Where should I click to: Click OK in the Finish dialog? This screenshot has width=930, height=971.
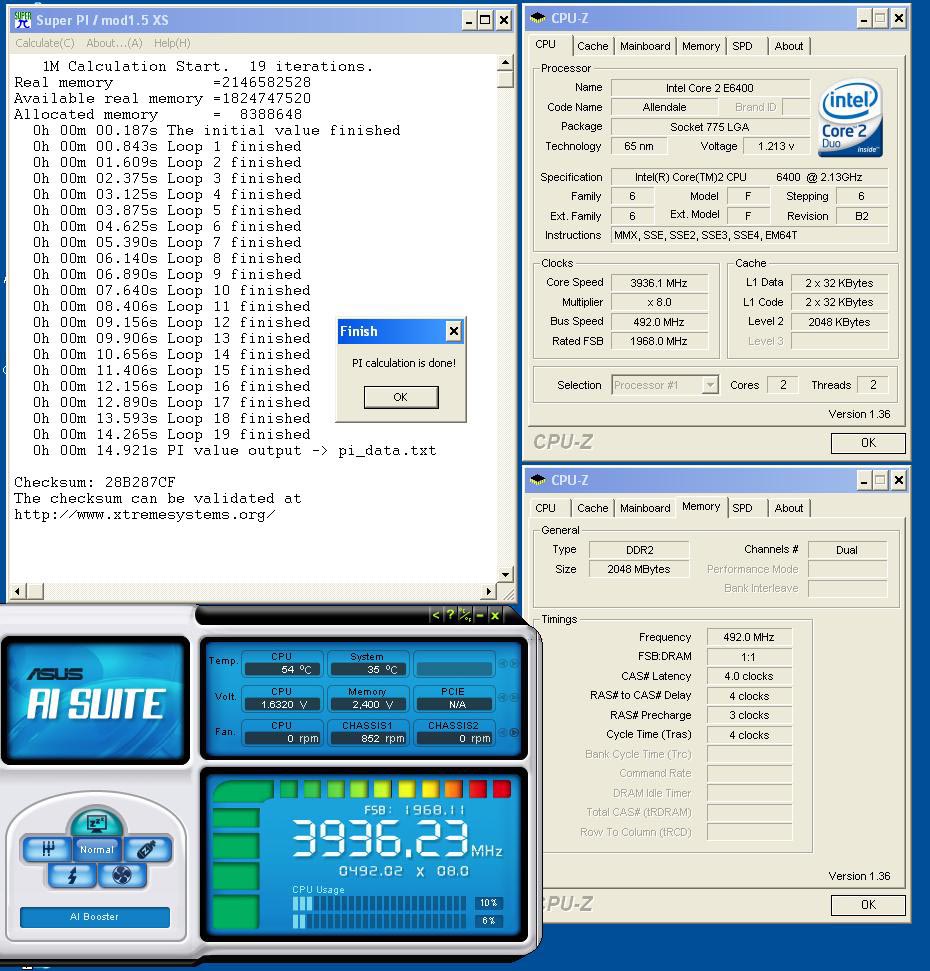pyautogui.click(x=401, y=397)
